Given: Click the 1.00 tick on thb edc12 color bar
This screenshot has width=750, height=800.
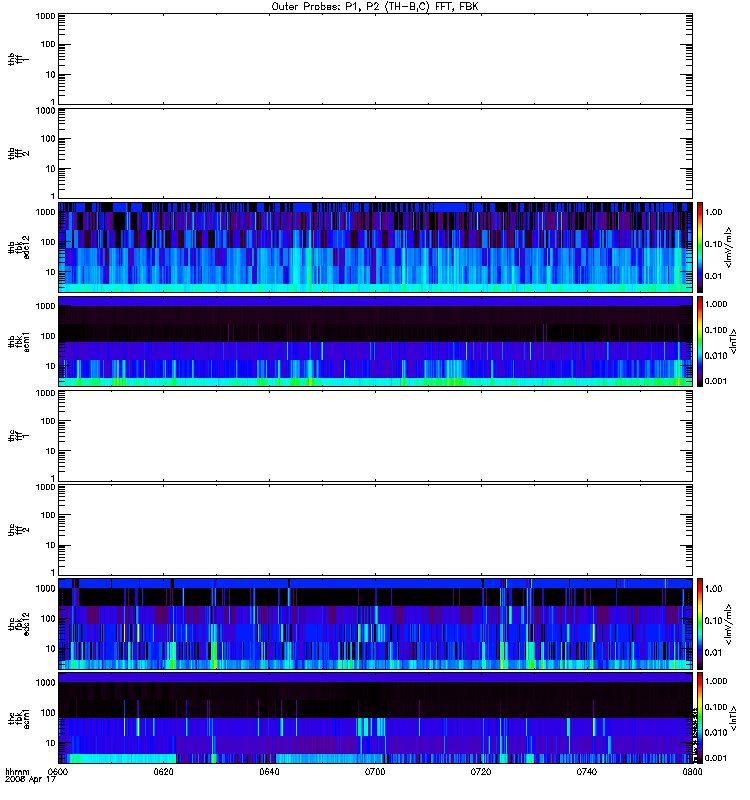Looking at the screenshot, I should point(713,212).
